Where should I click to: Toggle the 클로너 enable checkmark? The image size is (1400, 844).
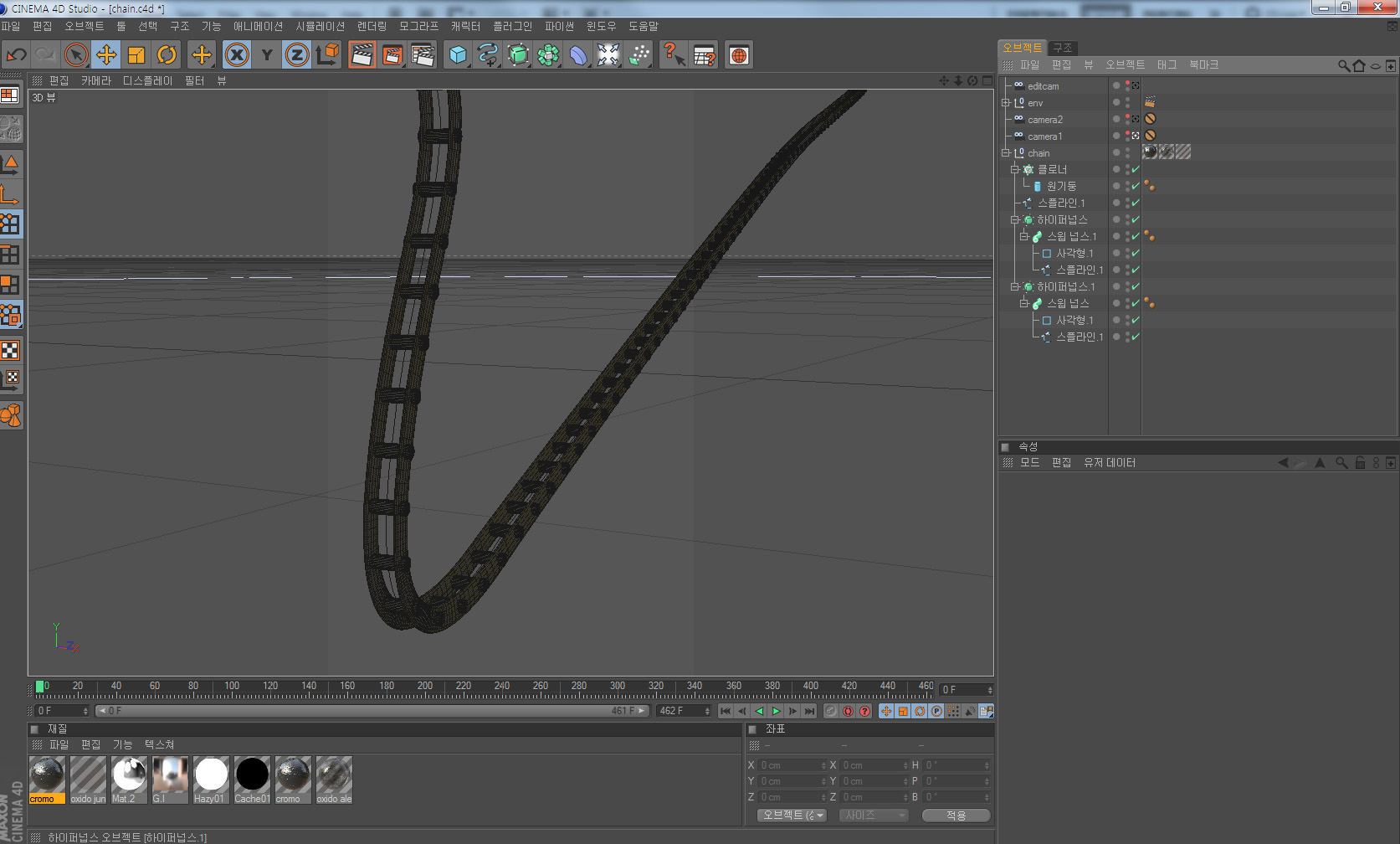click(x=1136, y=169)
